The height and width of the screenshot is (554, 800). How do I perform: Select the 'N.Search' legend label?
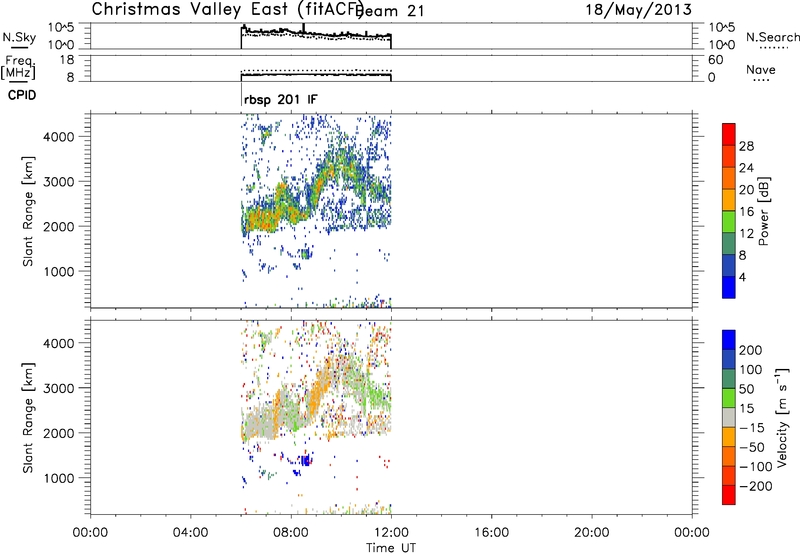click(773, 37)
